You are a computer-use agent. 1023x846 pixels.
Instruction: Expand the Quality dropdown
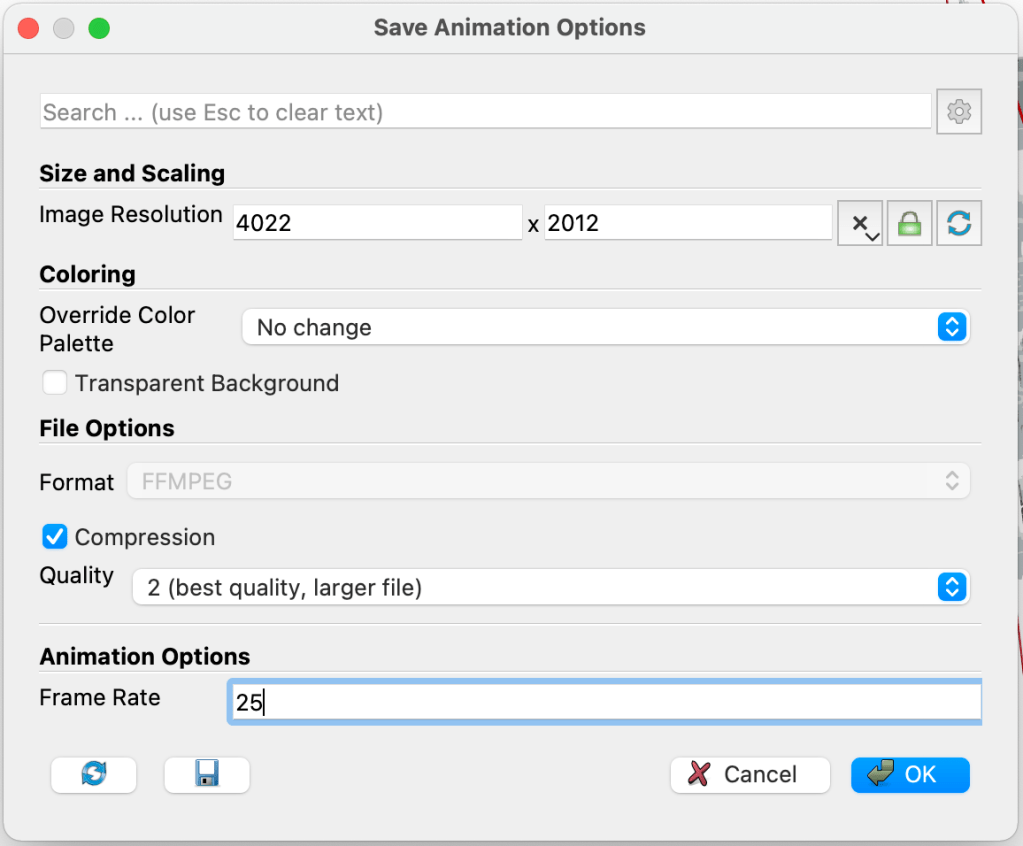pos(550,587)
